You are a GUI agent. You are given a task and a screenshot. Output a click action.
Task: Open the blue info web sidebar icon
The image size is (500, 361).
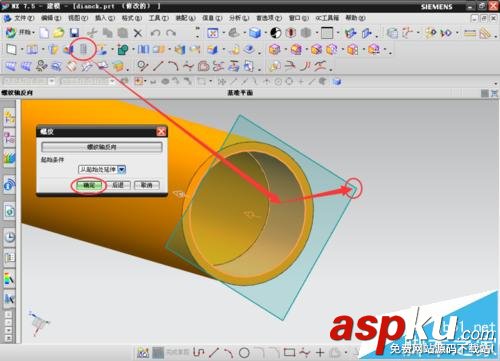coord(9,184)
